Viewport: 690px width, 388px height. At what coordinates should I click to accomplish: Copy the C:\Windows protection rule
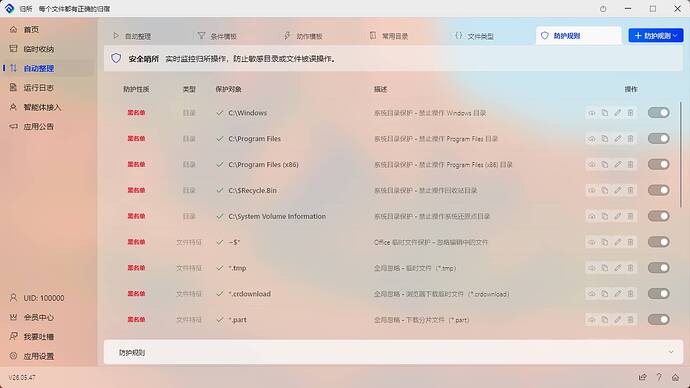click(x=605, y=113)
